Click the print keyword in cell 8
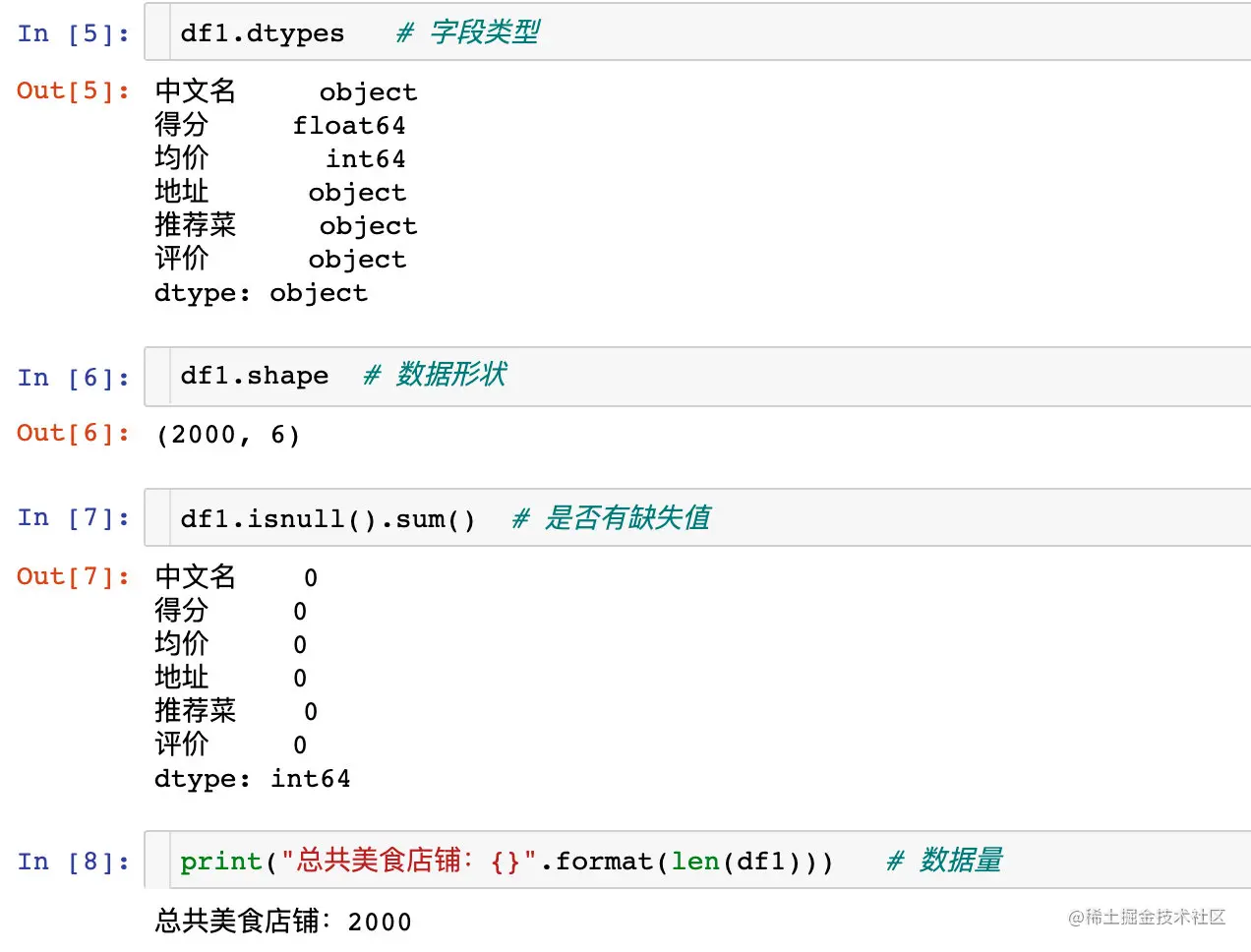 tap(221, 863)
